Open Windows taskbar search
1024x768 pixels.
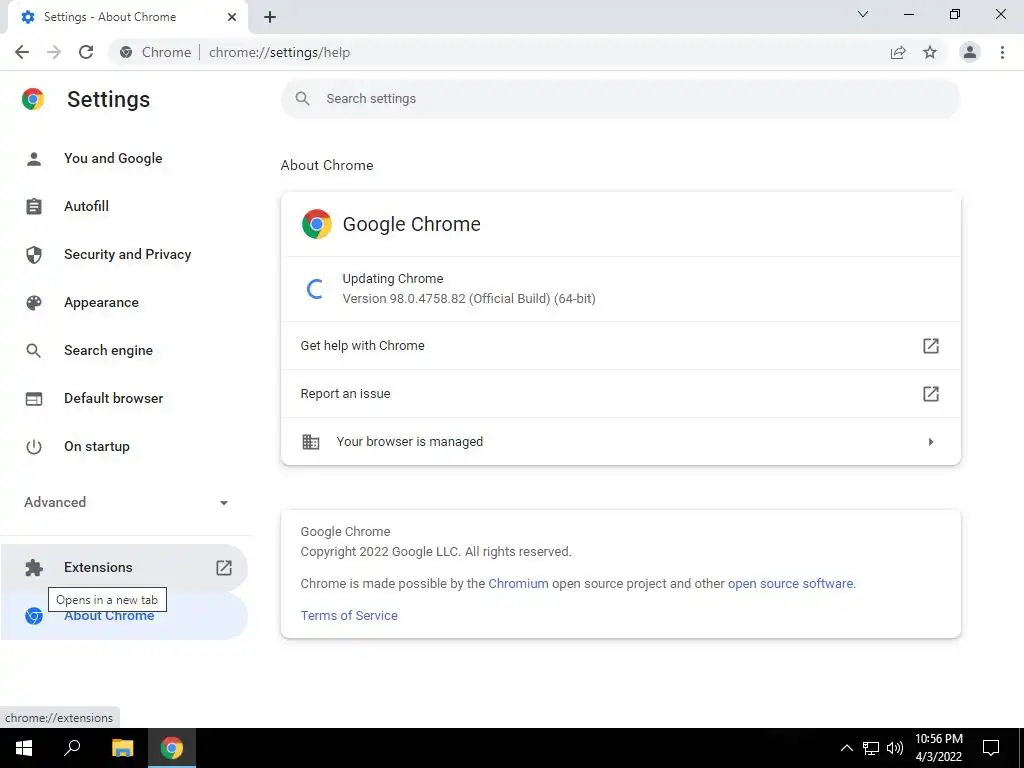coord(72,748)
